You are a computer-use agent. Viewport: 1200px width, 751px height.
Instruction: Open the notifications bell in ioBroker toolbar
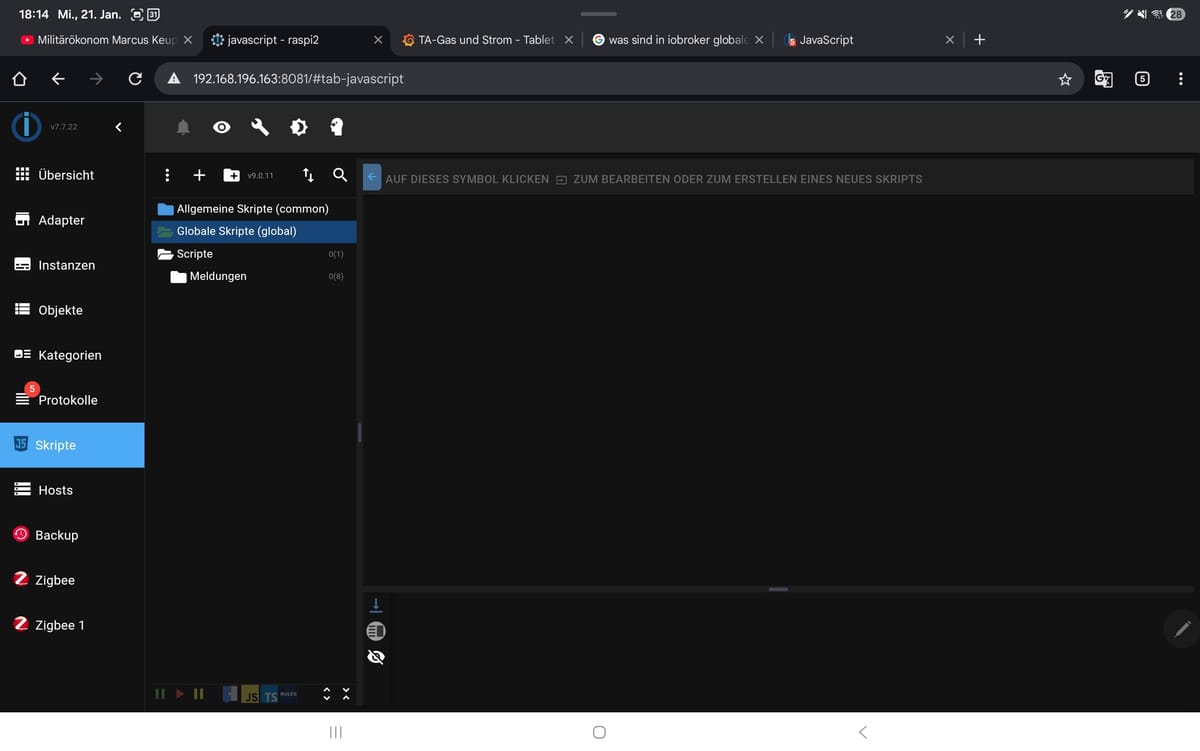[x=183, y=127]
